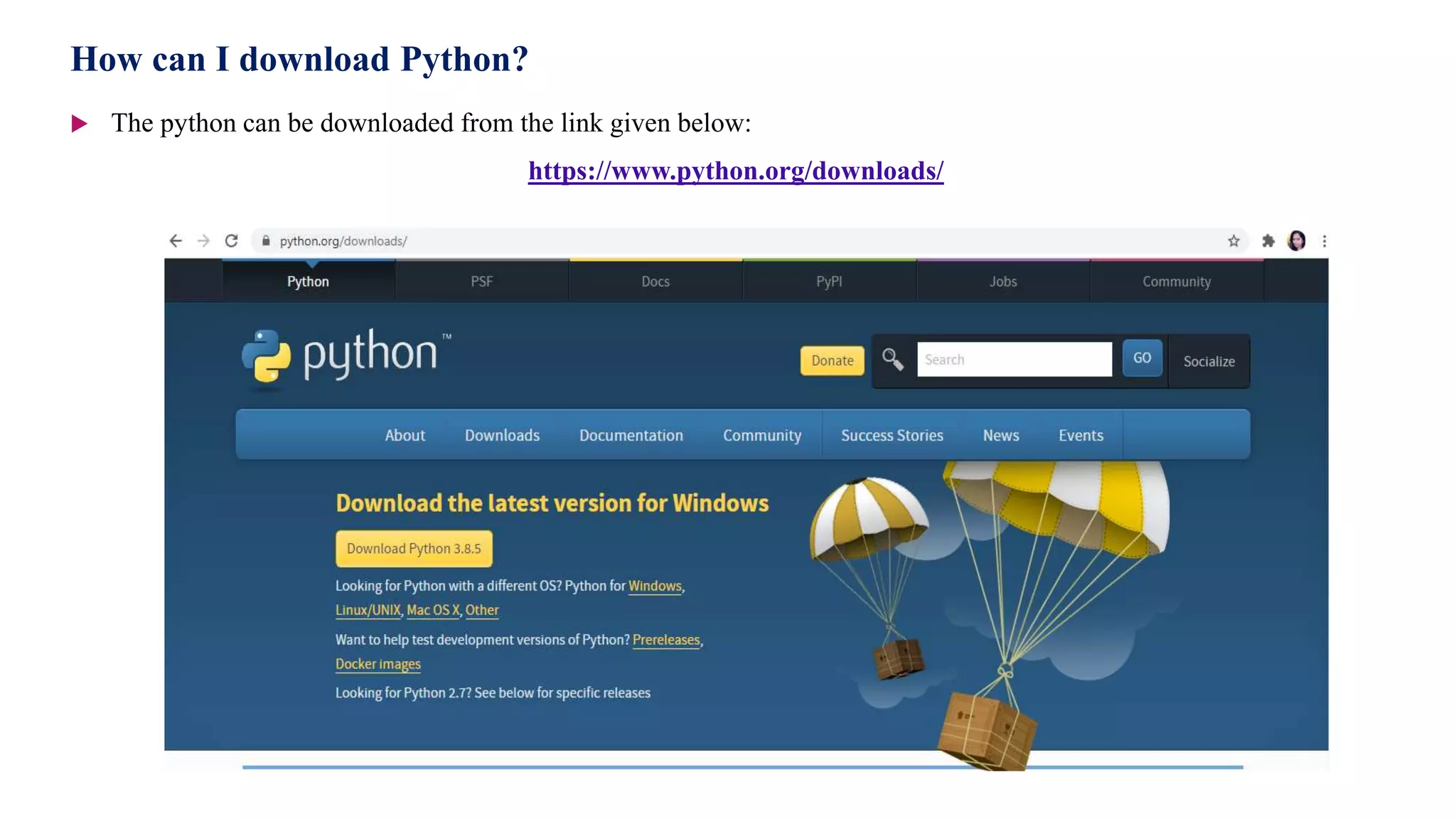Open the Documentation navigation menu
This screenshot has width=1456, height=819.
631,435
